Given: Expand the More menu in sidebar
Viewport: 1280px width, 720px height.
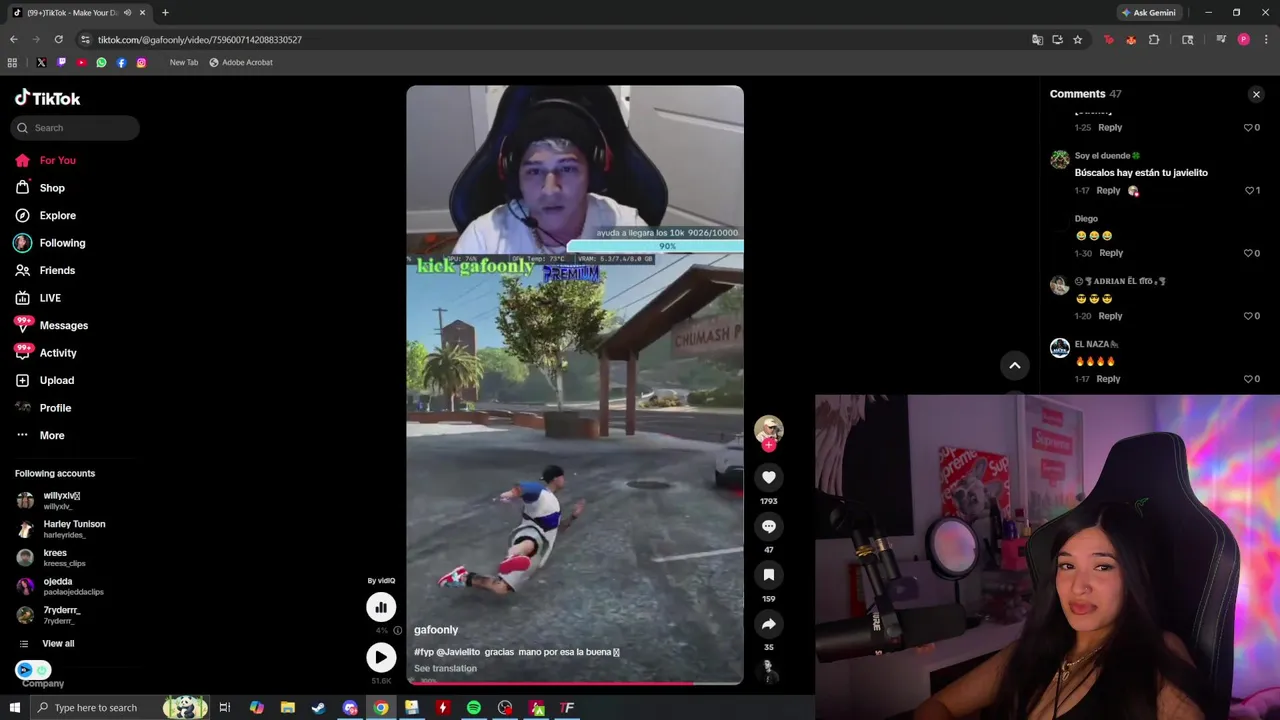Looking at the screenshot, I should tap(40, 435).
